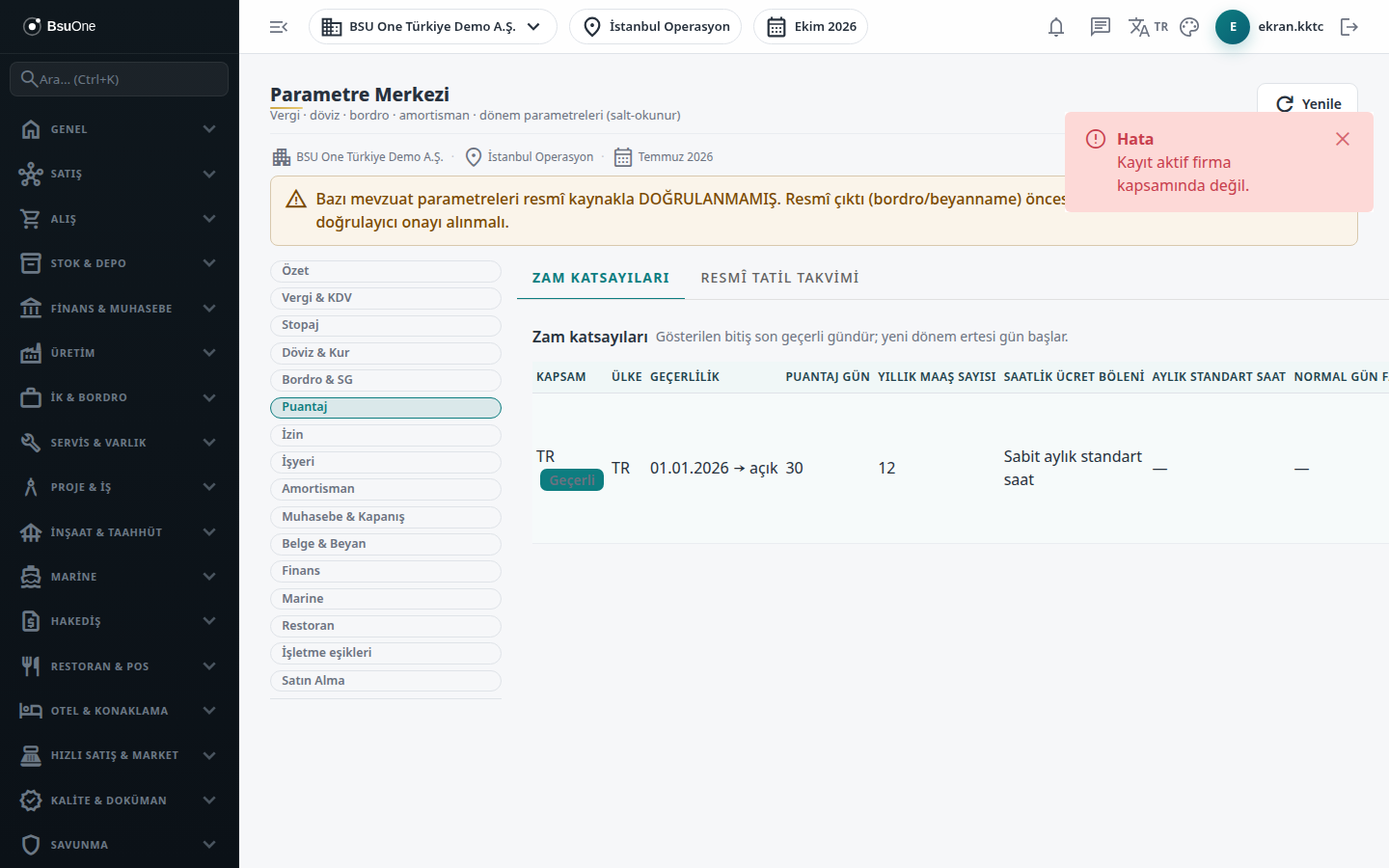Viewport: 1389px width, 868px height.
Task: Focus the Ara search field
Action: click(x=120, y=79)
